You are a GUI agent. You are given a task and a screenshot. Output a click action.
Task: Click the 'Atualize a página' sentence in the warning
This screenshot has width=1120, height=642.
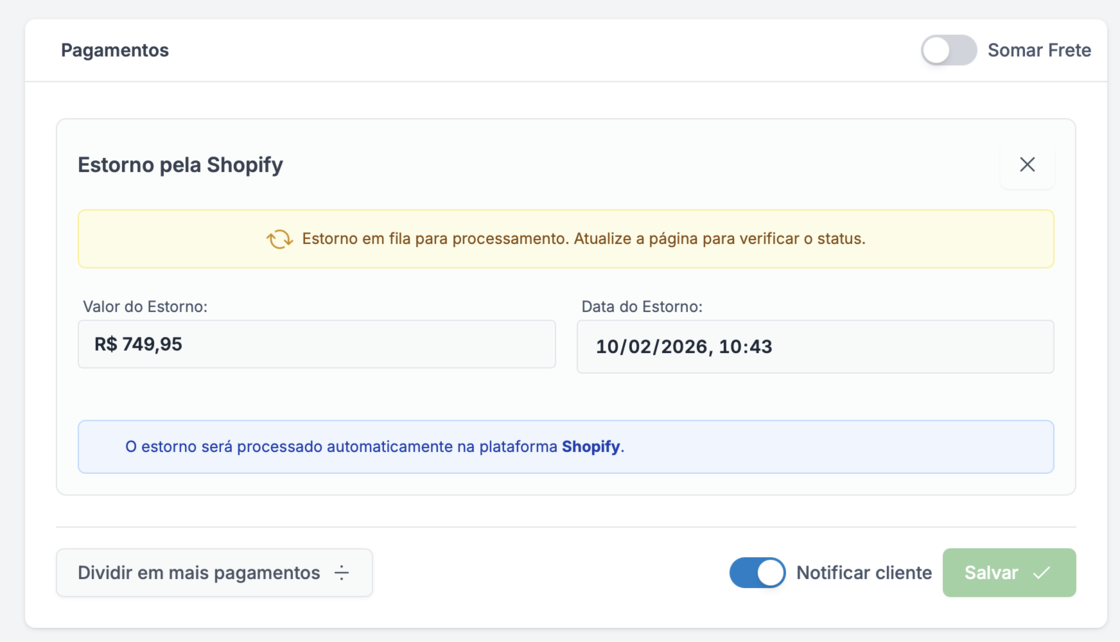tap(718, 239)
